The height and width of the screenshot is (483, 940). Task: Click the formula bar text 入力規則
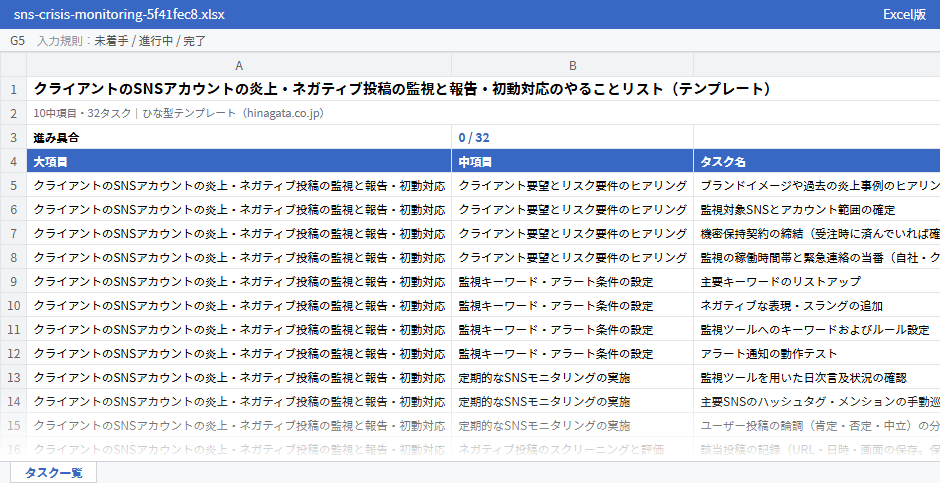pos(60,41)
